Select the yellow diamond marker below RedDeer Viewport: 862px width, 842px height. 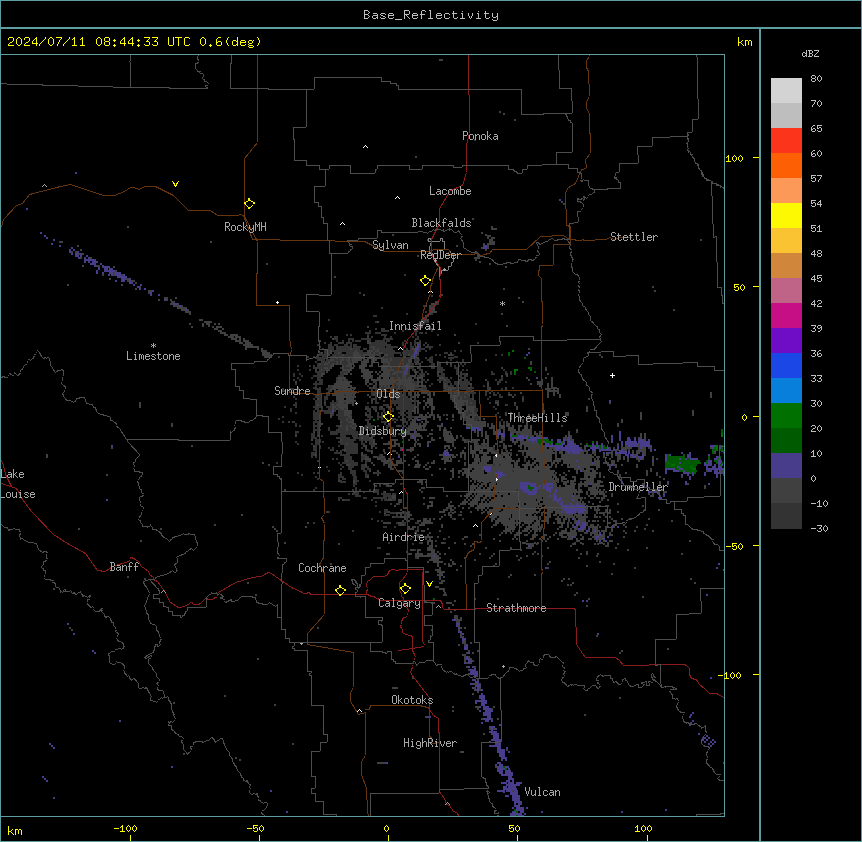[x=425, y=281]
